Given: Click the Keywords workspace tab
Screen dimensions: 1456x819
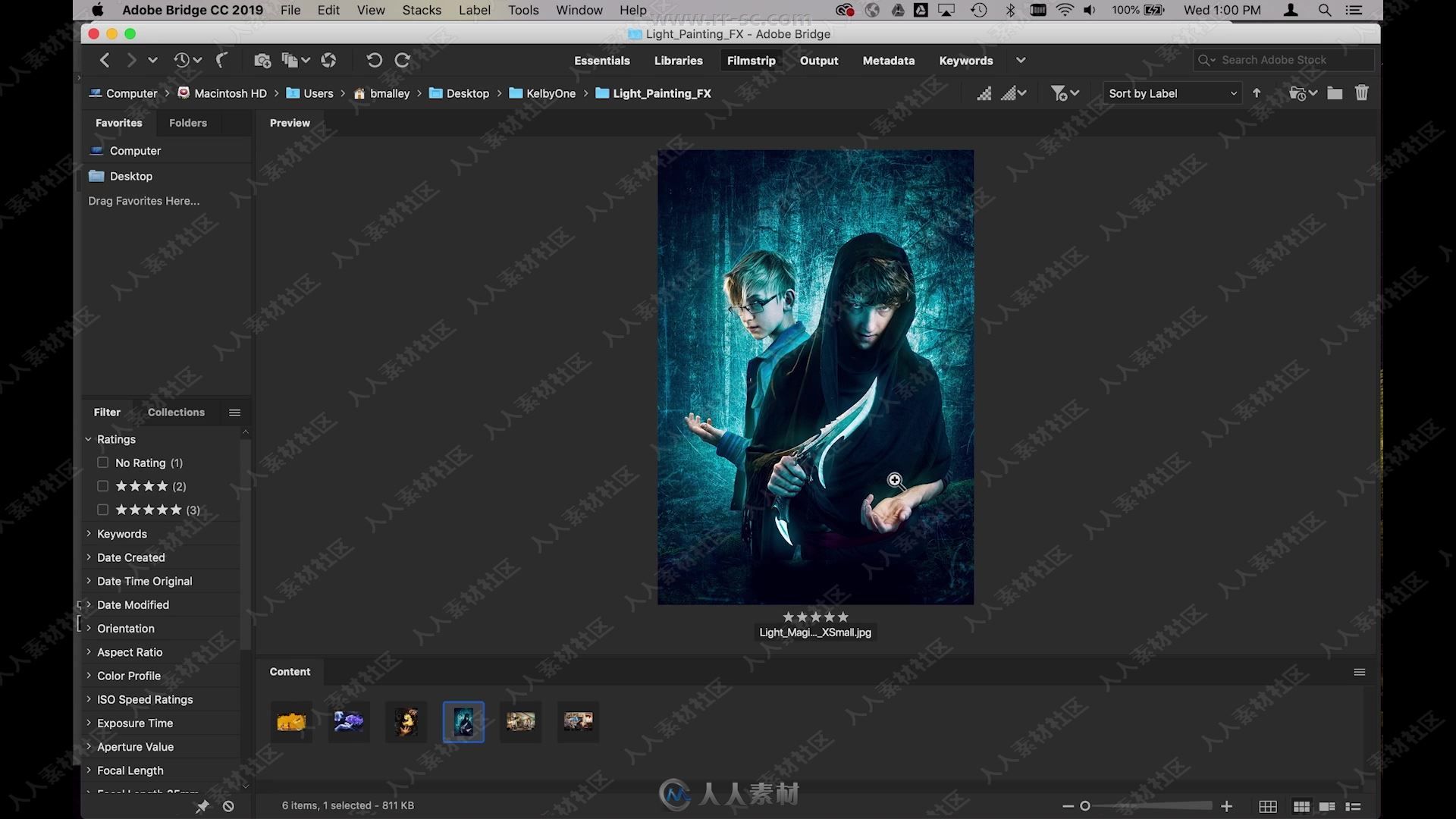Looking at the screenshot, I should [x=965, y=60].
